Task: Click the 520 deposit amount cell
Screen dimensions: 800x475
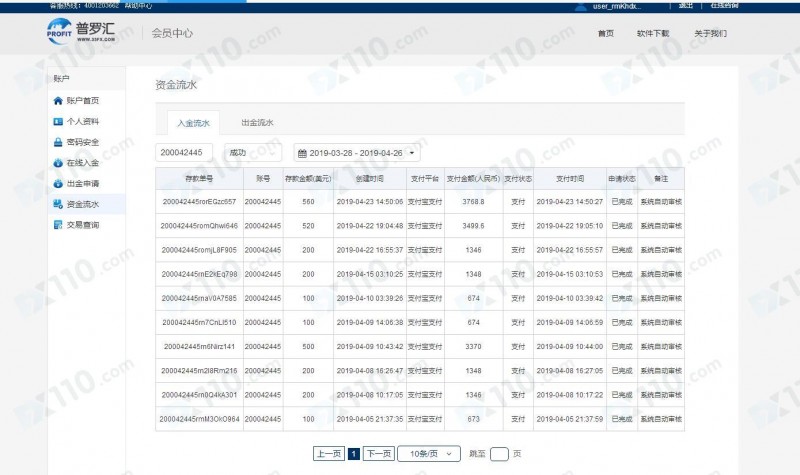Action: [x=308, y=226]
